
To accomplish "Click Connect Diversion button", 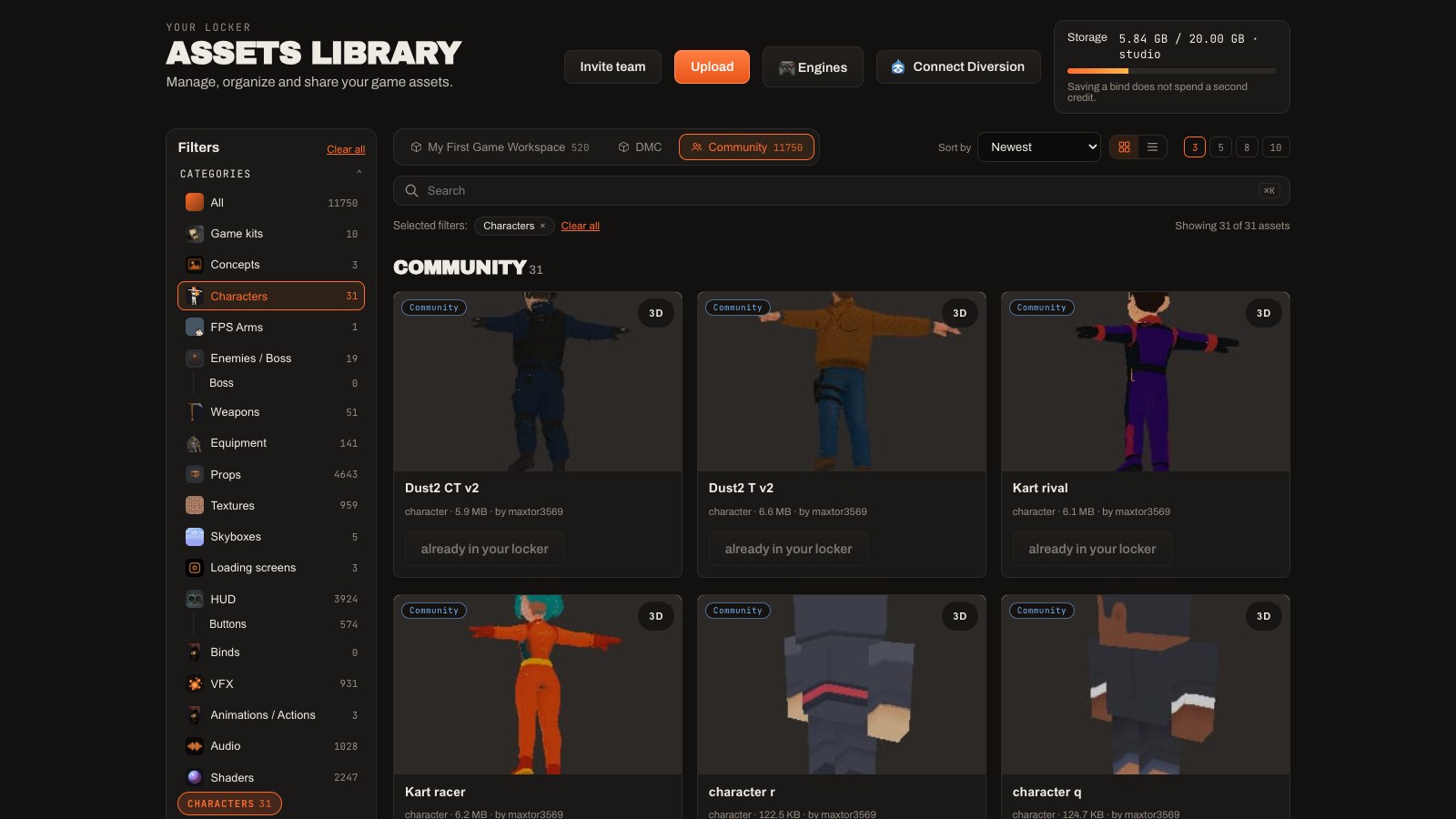I will click(958, 66).
